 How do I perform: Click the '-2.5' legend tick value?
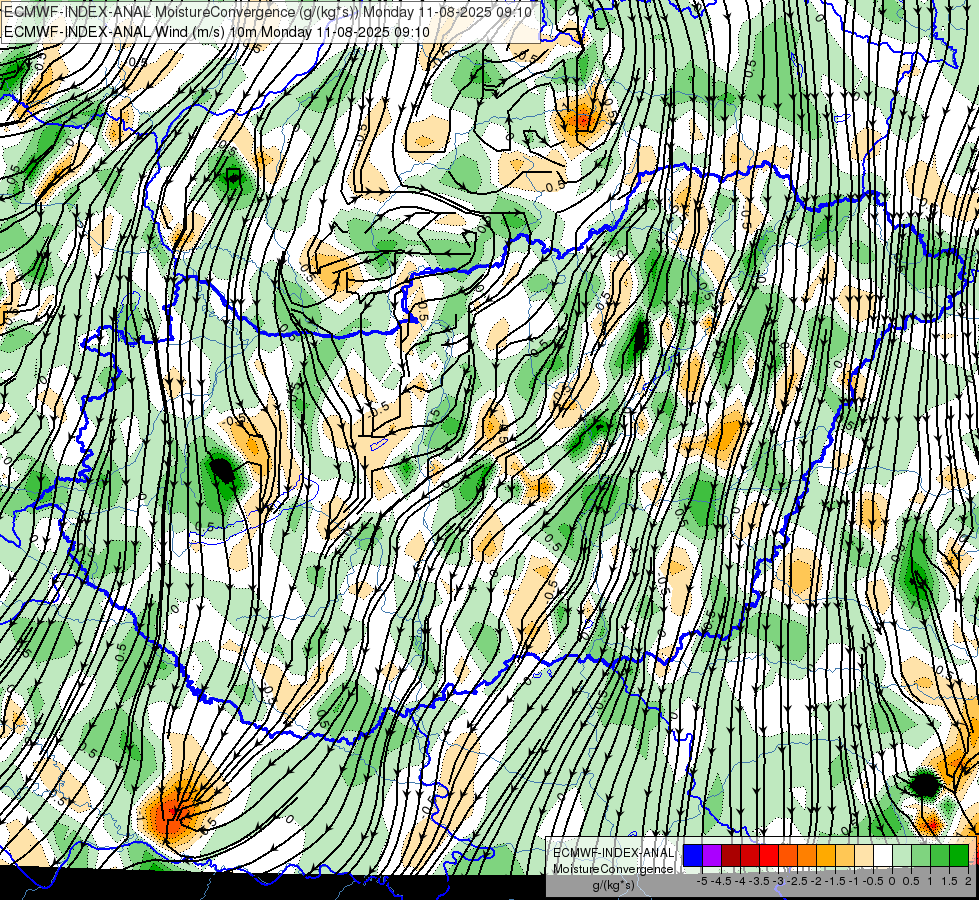(x=797, y=881)
